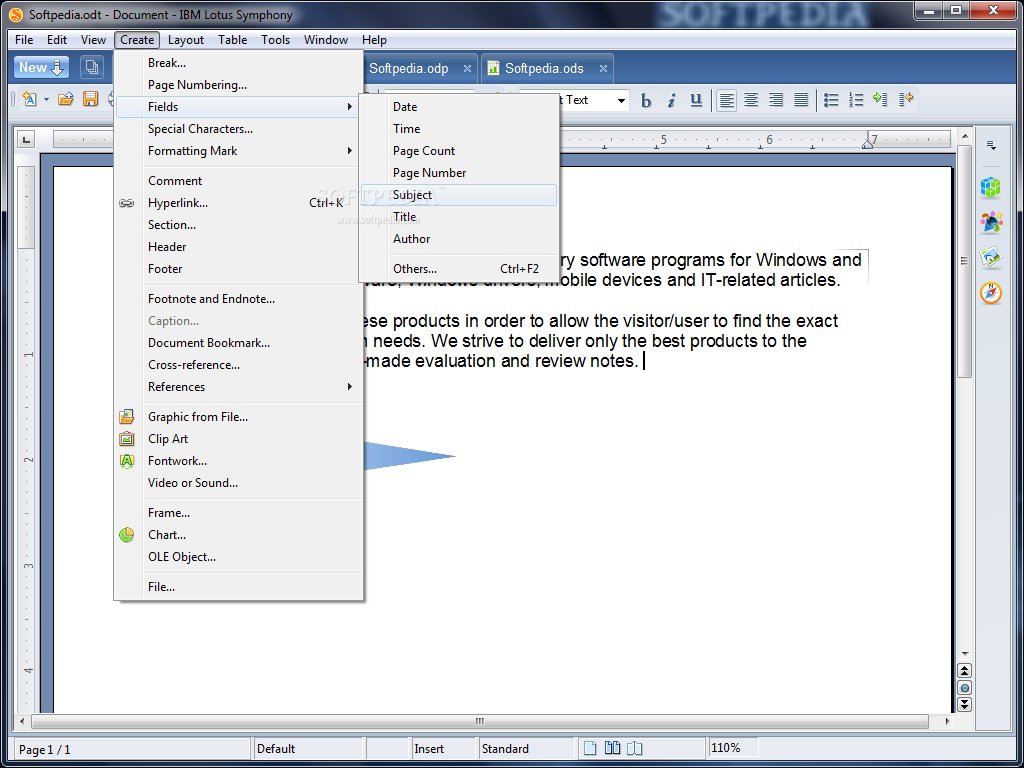Click the navigation circle button
Image resolution: width=1024 pixels, height=768 pixels.
point(965,688)
